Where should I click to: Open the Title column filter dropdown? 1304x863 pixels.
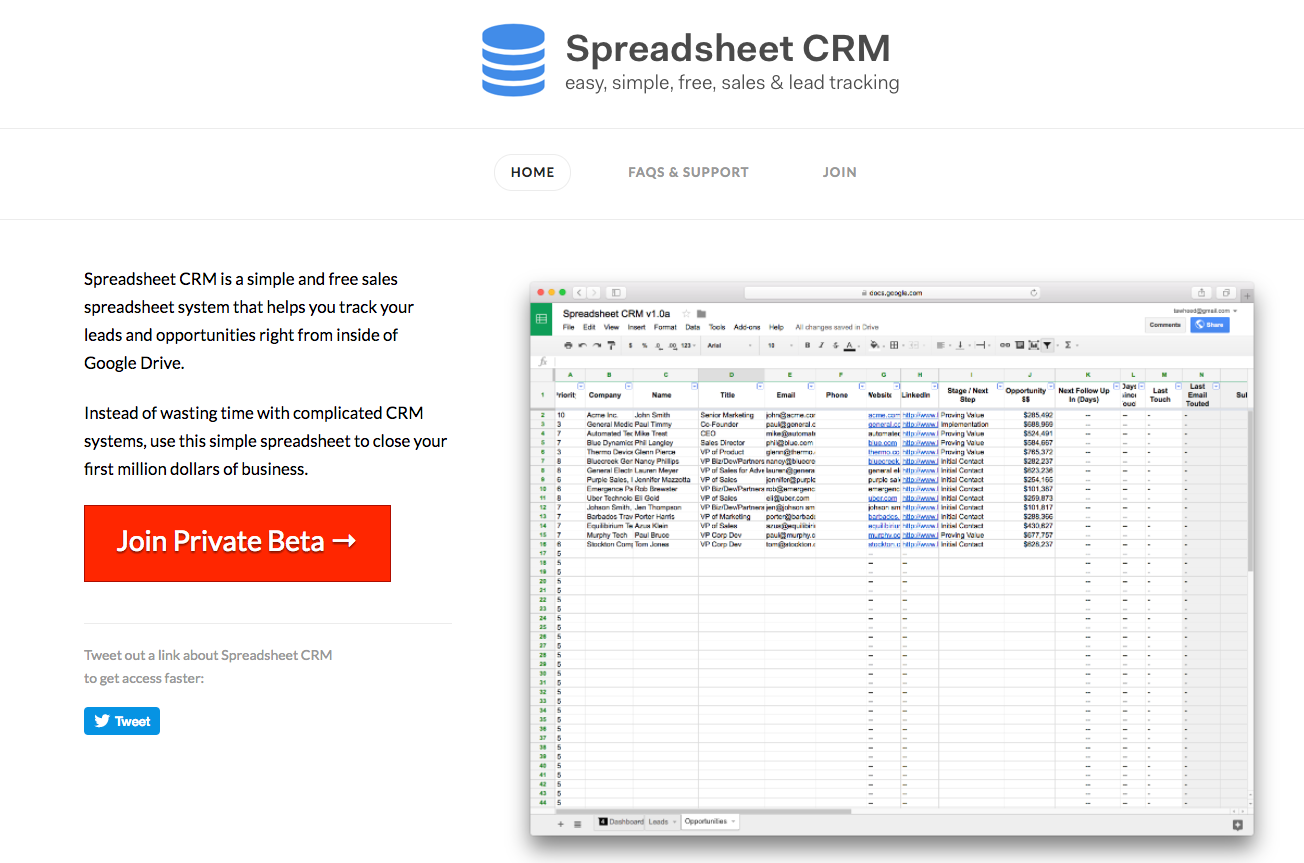(760, 386)
